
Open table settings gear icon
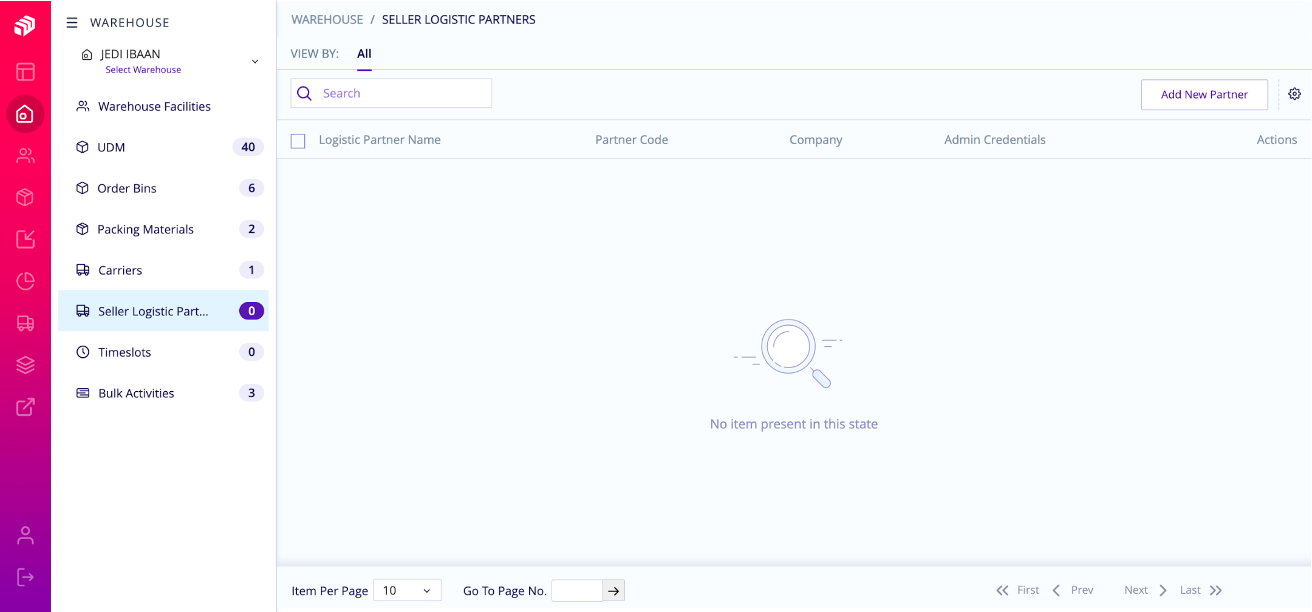pyautogui.click(x=1294, y=94)
